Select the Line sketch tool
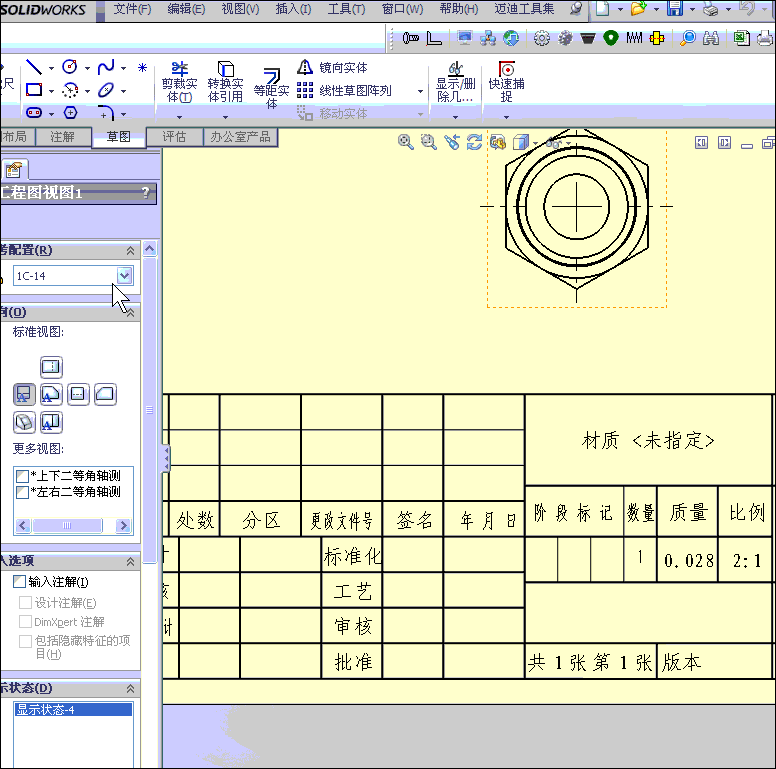This screenshot has height=769, width=776. (x=34, y=67)
